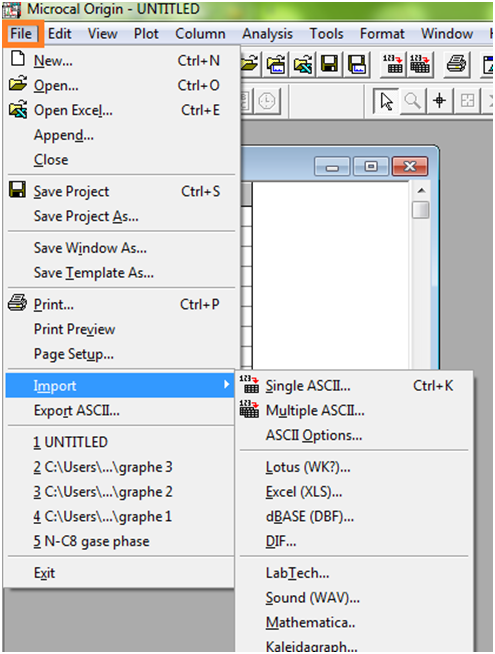495x654 pixels.
Task: Open the Analysis menu
Action: [x=267, y=34]
